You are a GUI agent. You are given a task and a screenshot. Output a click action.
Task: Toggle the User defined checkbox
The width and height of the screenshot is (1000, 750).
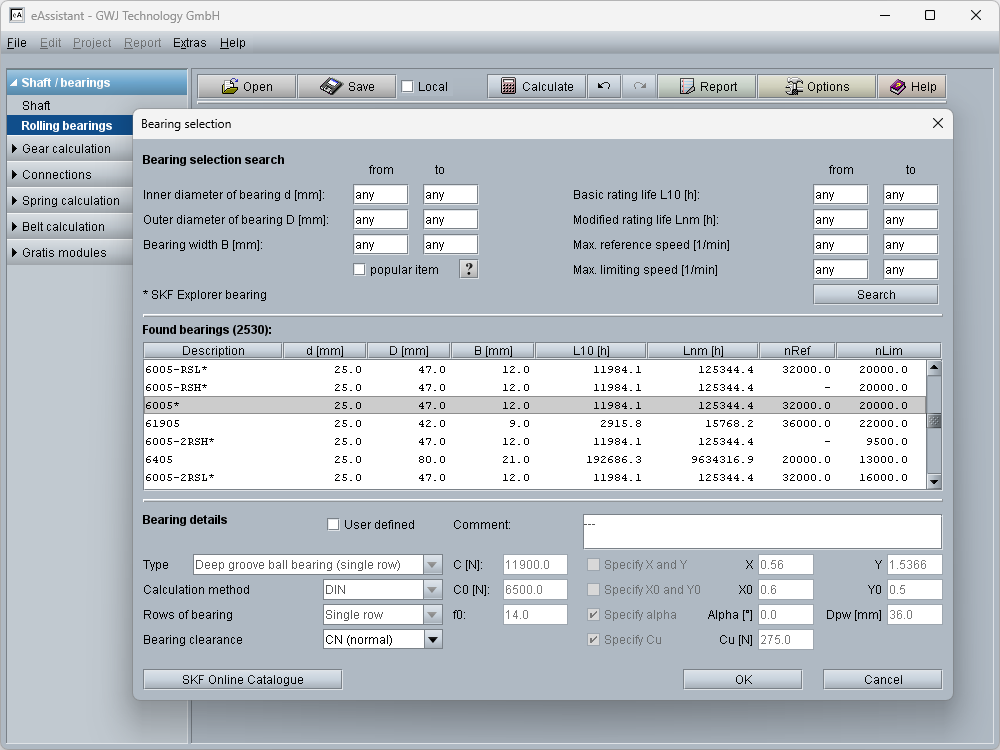[334, 525]
